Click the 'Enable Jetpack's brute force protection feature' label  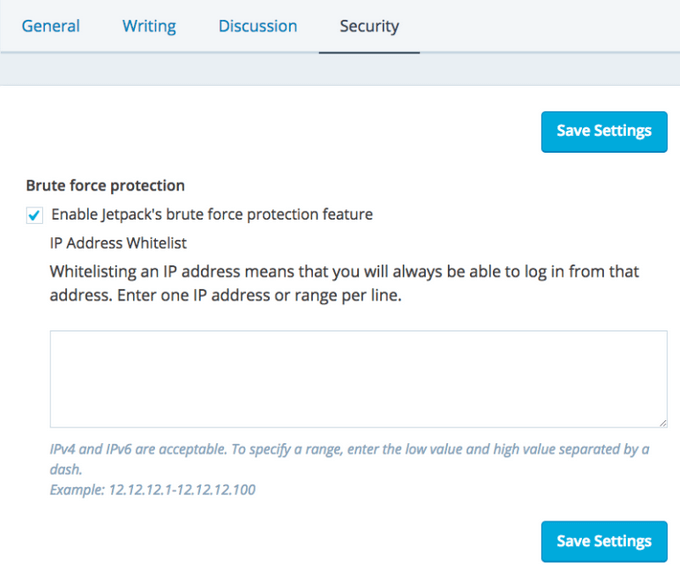[212, 214]
